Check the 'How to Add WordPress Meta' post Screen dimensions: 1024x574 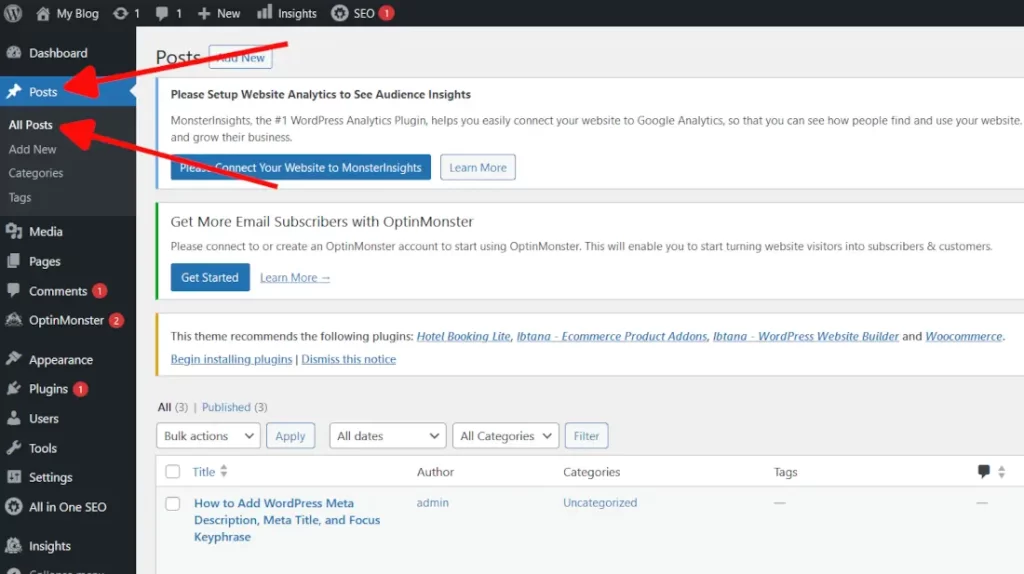pyautogui.click(x=172, y=503)
